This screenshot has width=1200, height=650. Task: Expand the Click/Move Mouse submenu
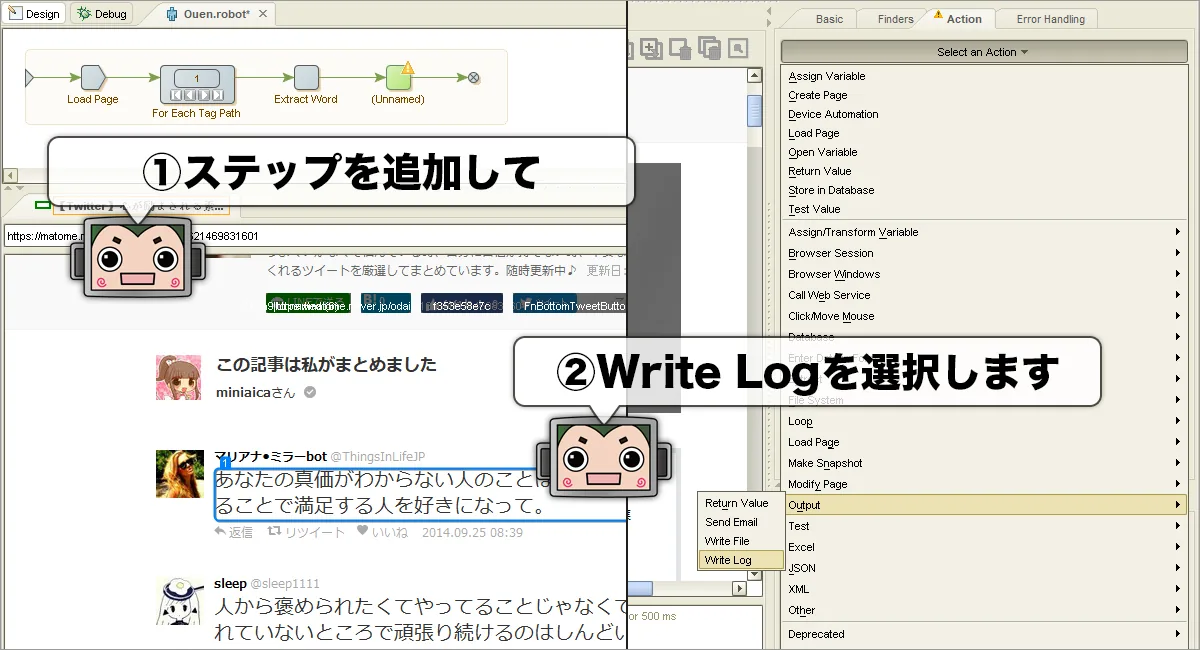click(984, 316)
